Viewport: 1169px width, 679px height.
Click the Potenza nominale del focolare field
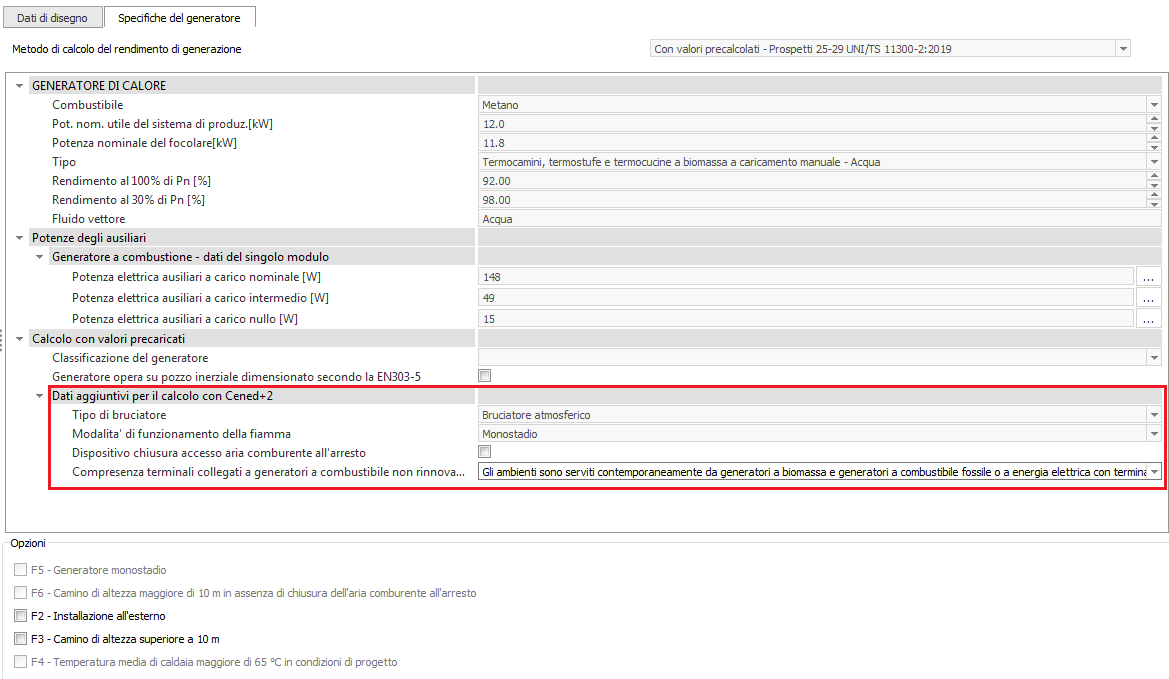[810, 143]
